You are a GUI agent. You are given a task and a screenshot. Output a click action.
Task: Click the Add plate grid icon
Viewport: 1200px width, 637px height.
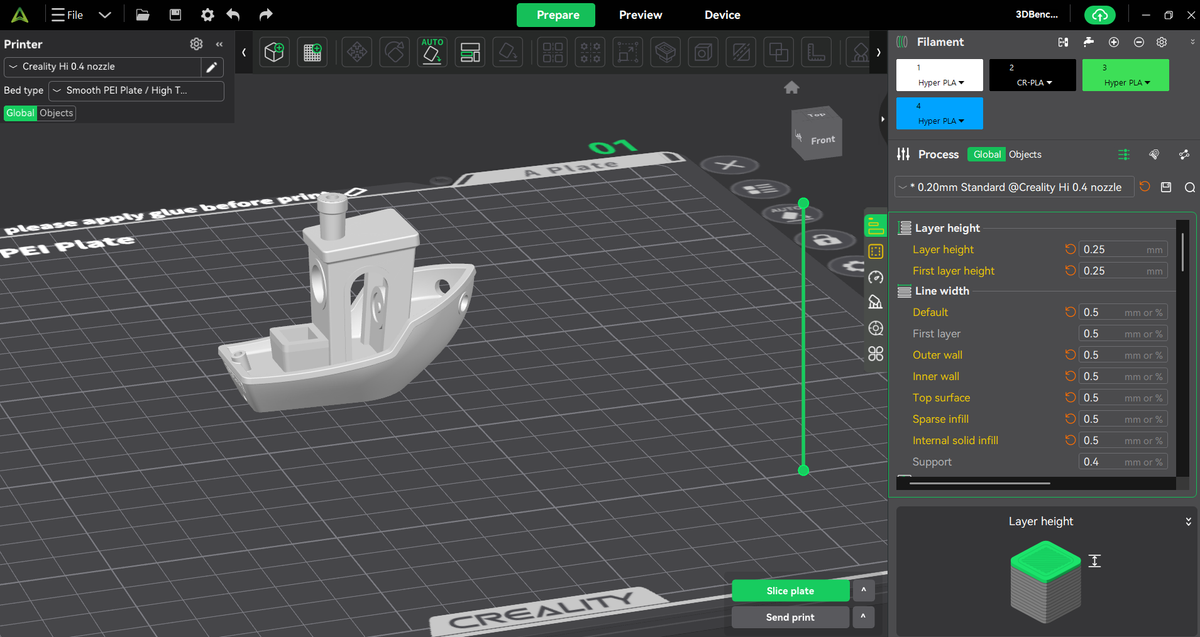(313, 52)
